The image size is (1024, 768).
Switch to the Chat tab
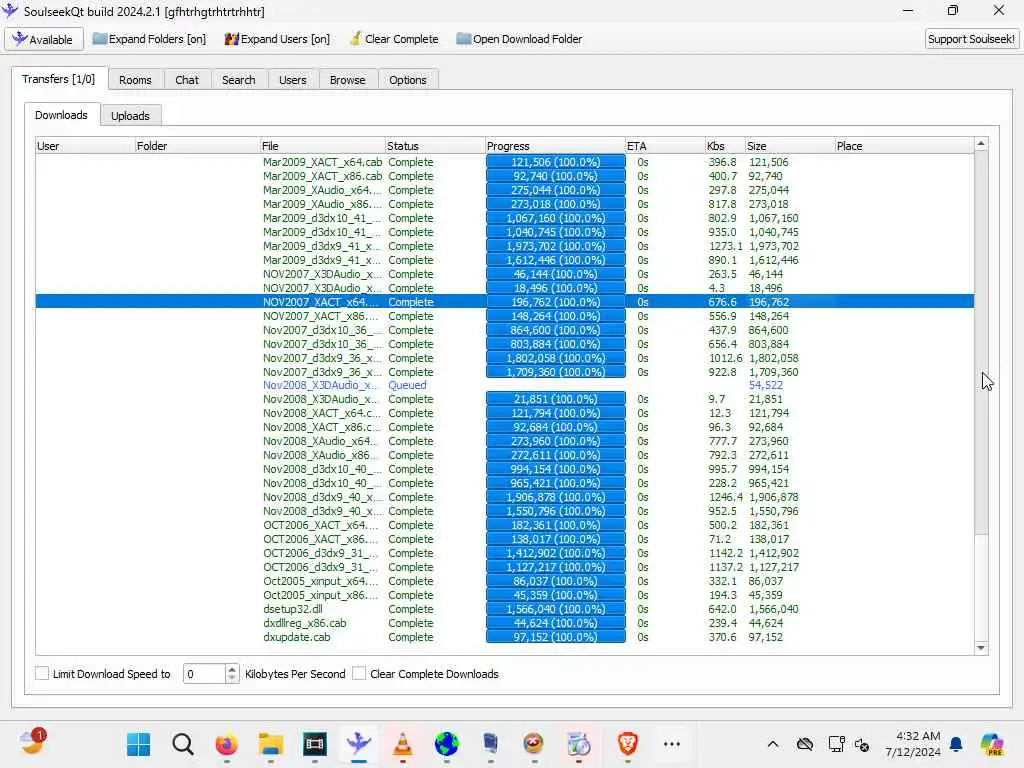pyautogui.click(x=187, y=80)
